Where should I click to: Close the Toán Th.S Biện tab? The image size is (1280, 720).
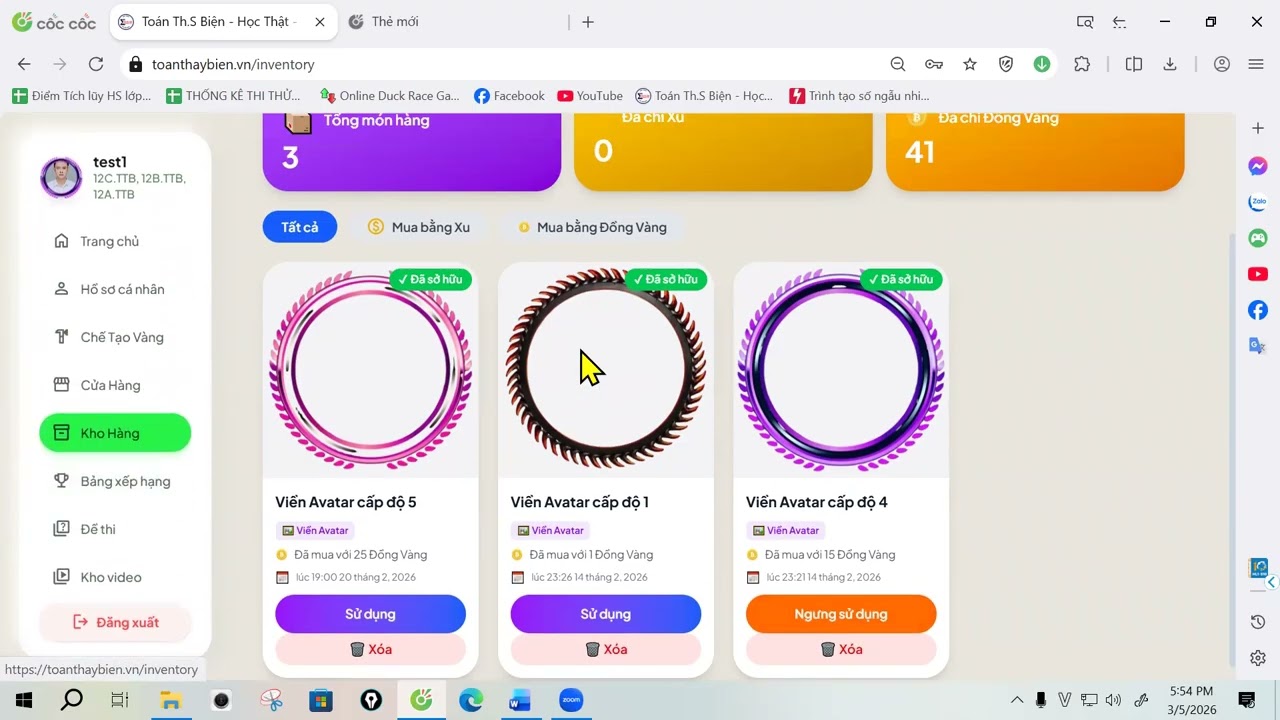click(319, 22)
